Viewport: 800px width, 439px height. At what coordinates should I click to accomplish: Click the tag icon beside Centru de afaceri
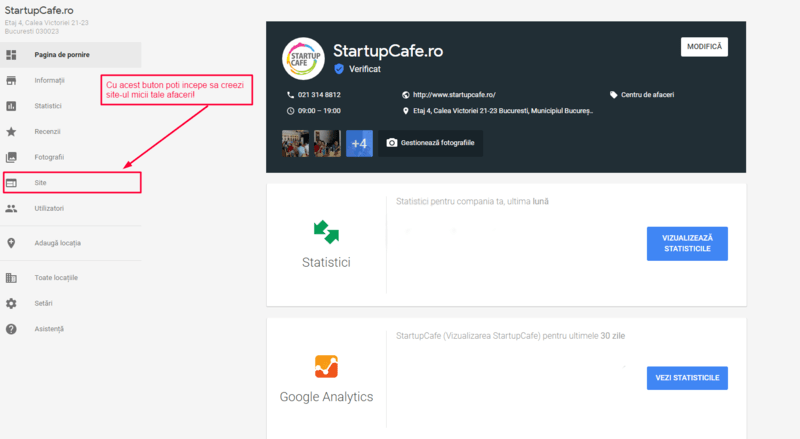pos(614,95)
